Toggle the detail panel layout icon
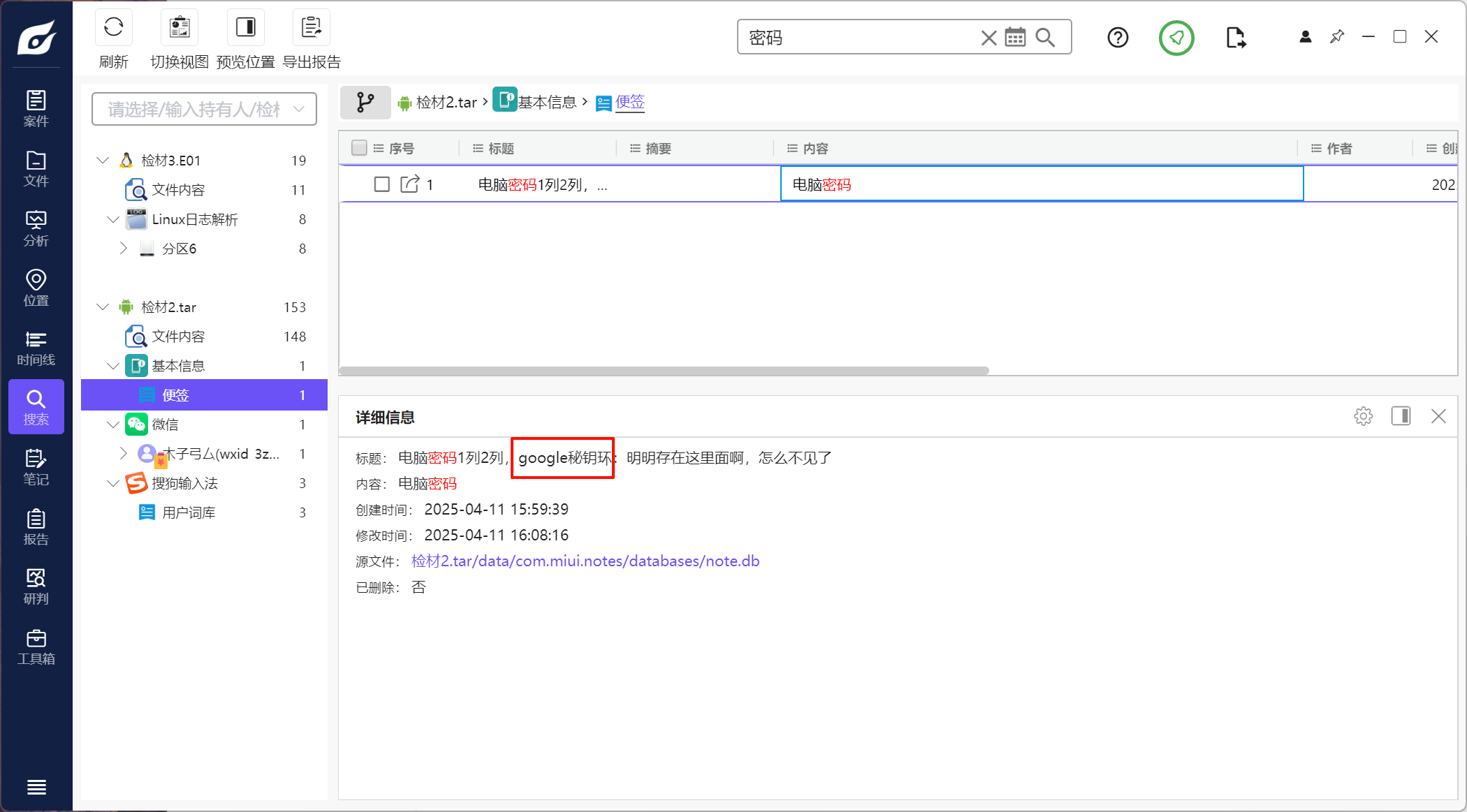The image size is (1467, 812). coord(1401,416)
